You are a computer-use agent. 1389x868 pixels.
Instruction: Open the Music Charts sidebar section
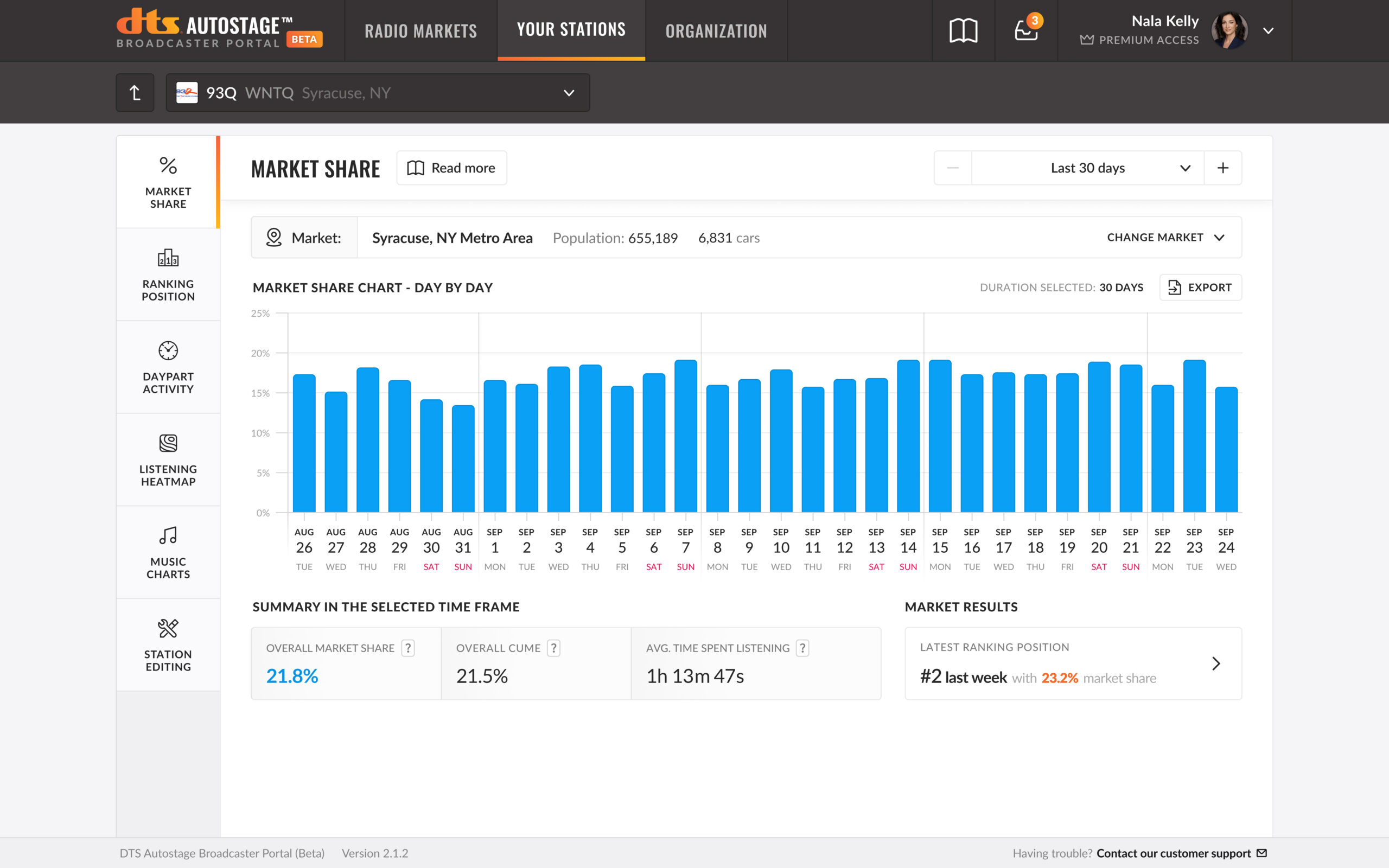(168, 552)
